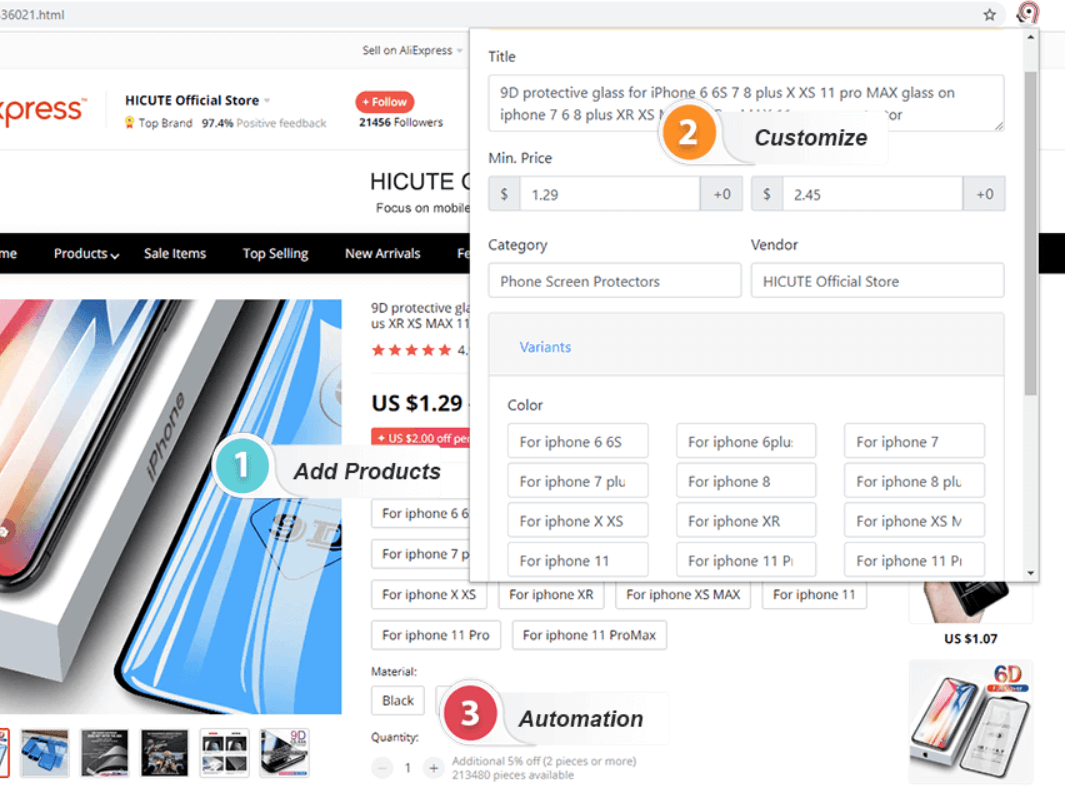The width and height of the screenshot is (1065, 787).
Task: Click the product importer extension icon
Action: [1028, 14]
